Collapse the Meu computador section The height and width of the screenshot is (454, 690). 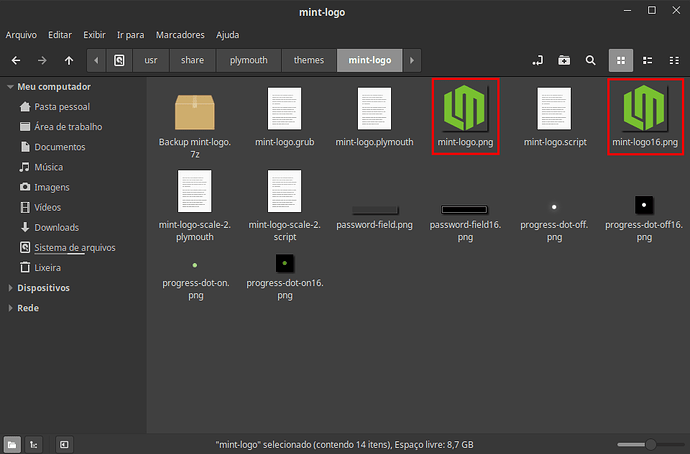pyautogui.click(x=10, y=87)
